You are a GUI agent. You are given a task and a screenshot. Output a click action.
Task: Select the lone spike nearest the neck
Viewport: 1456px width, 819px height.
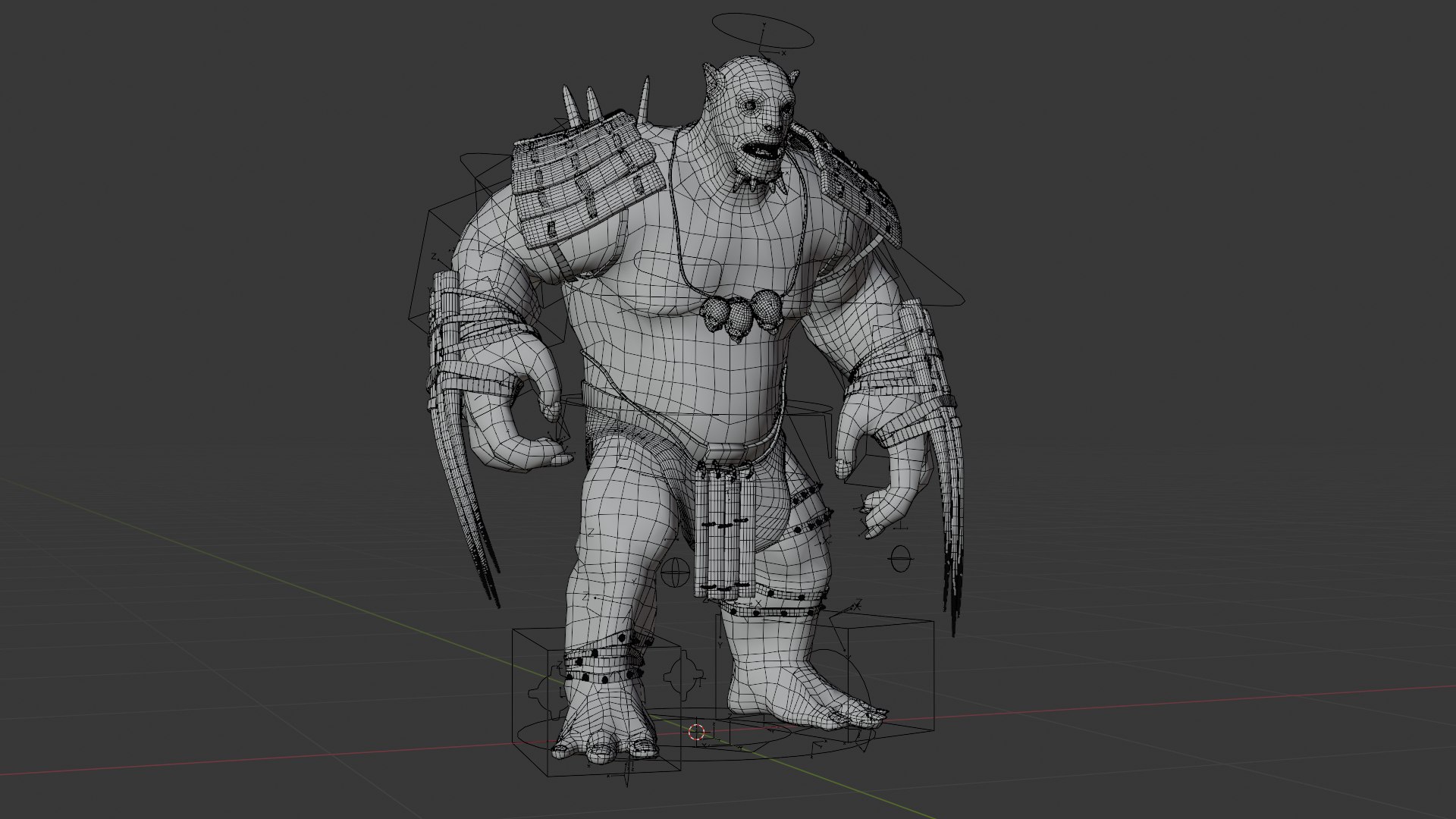point(646,101)
